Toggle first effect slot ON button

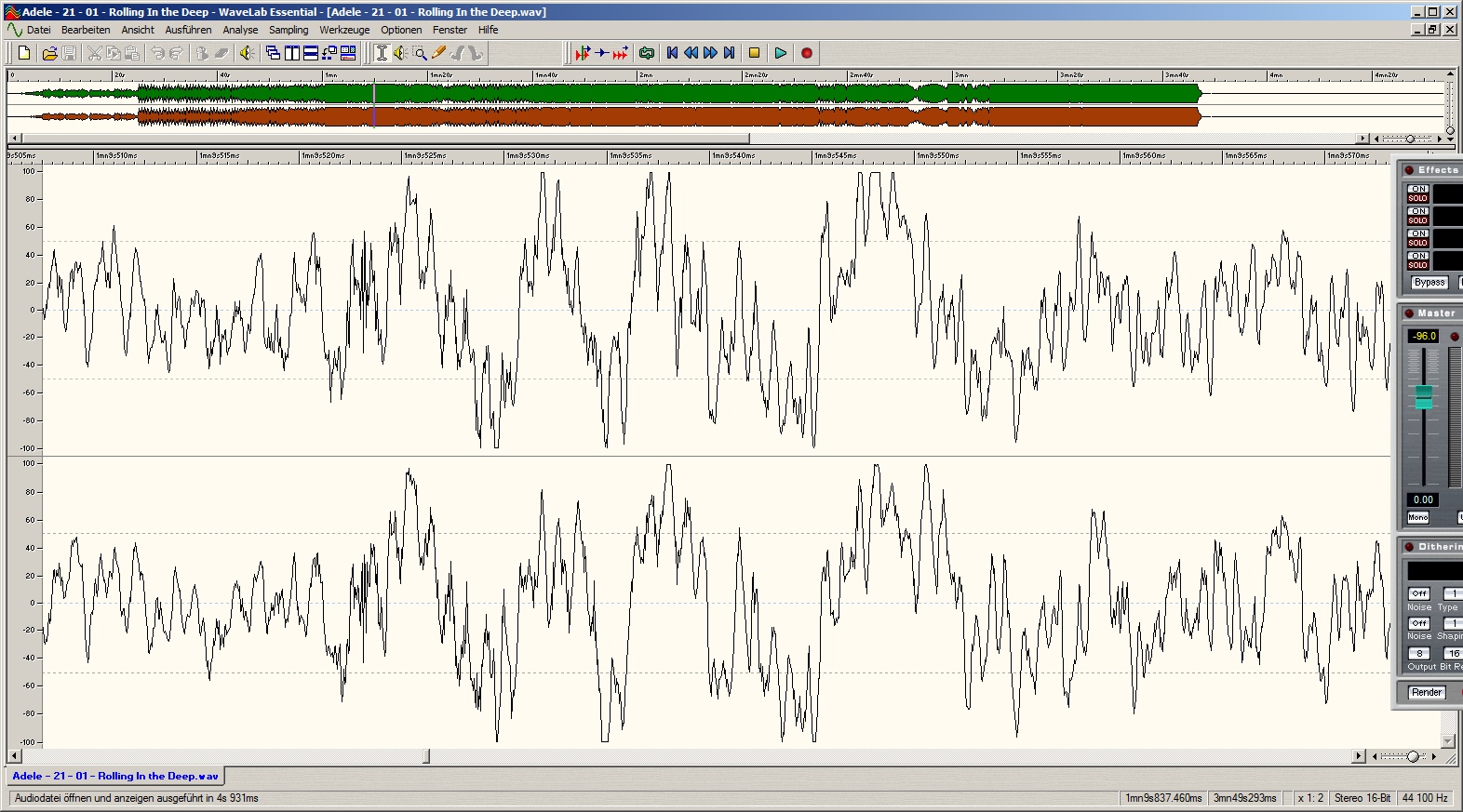pyautogui.click(x=1417, y=189)
